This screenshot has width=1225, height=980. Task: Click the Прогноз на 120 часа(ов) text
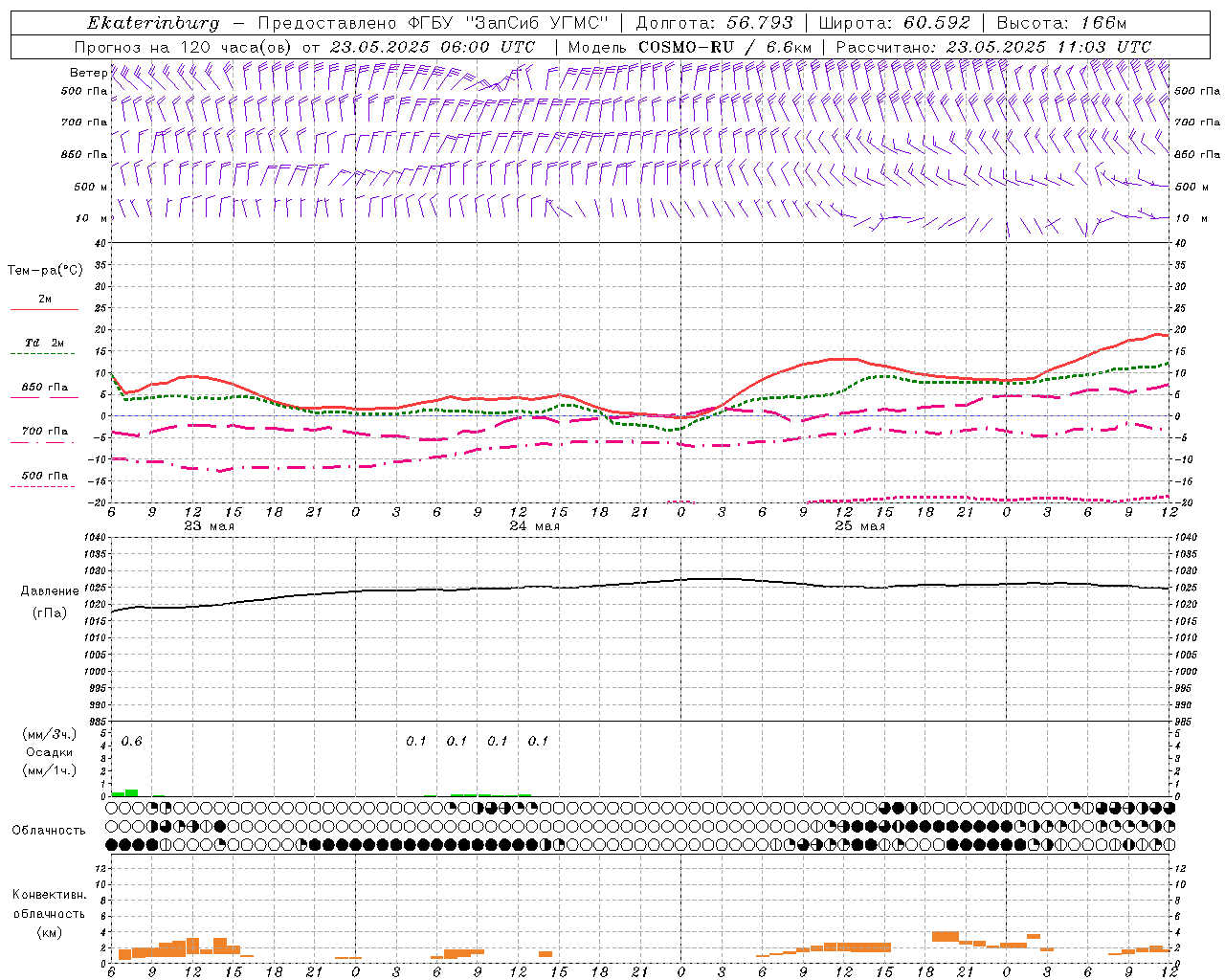(x=185, y=47)
